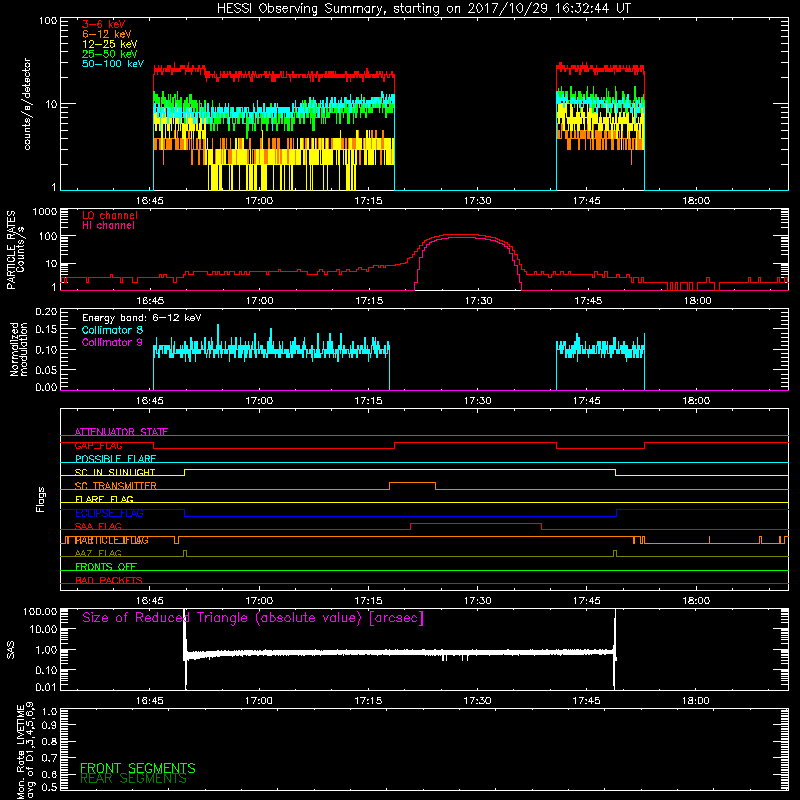
Task: Click the 100.00 tick on SAS axis
Action: point(40,611)
